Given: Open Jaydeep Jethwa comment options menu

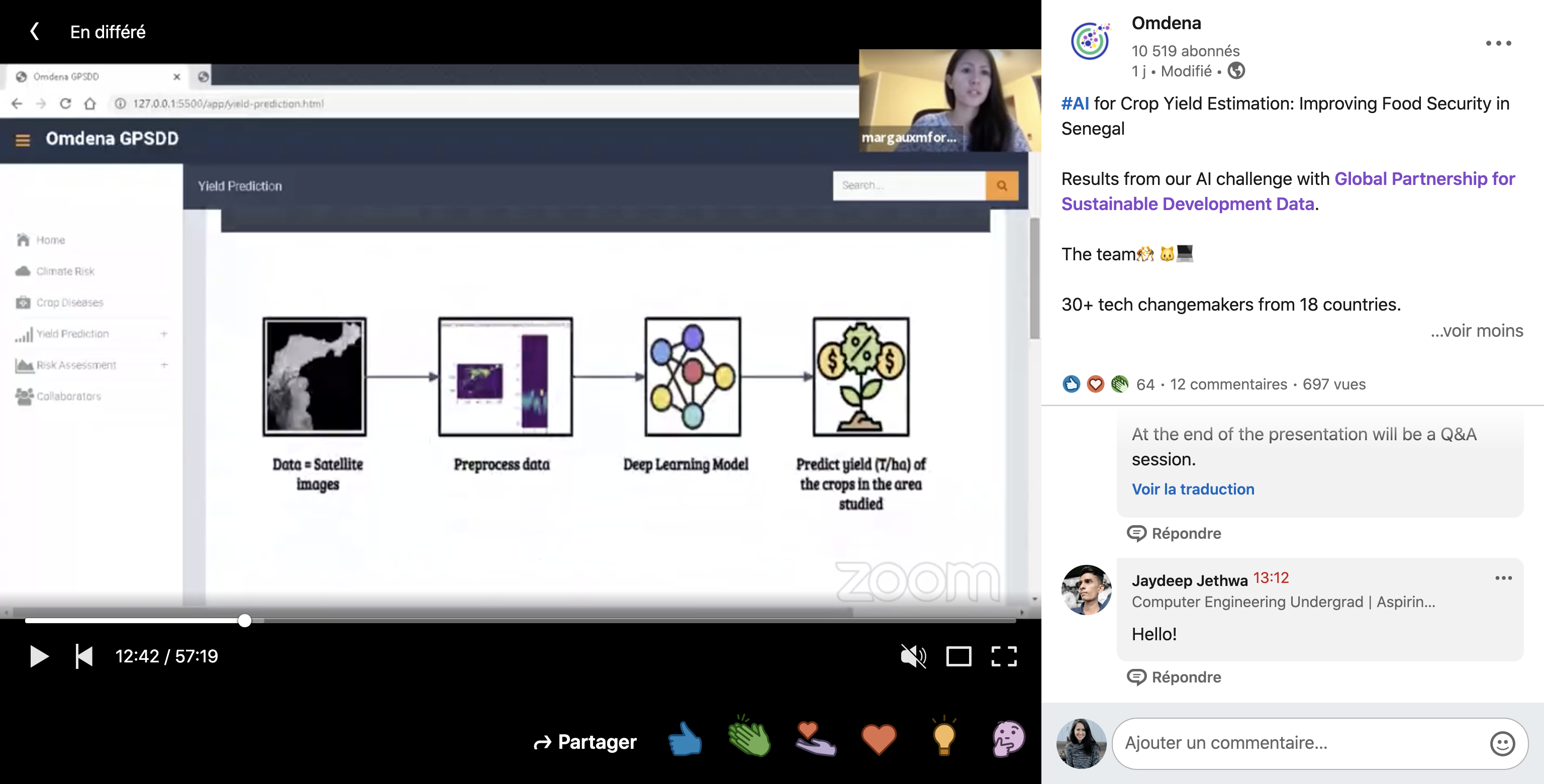Looking at the screenshot, I should click(x=1503, y=578).
